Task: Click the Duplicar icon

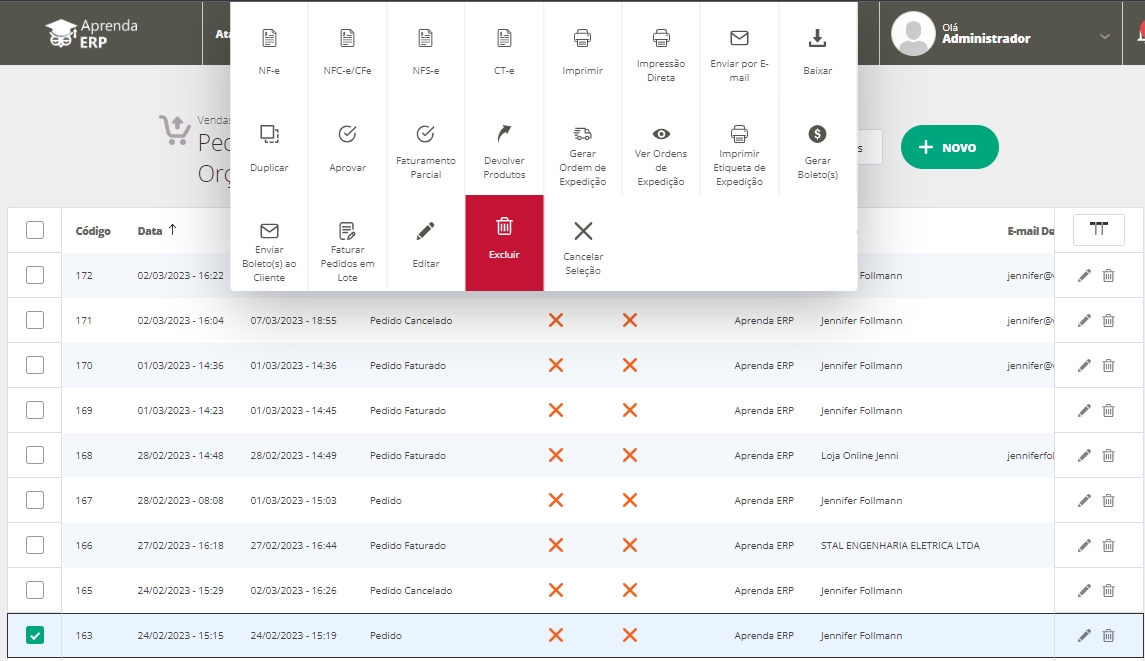Action: 269,134
